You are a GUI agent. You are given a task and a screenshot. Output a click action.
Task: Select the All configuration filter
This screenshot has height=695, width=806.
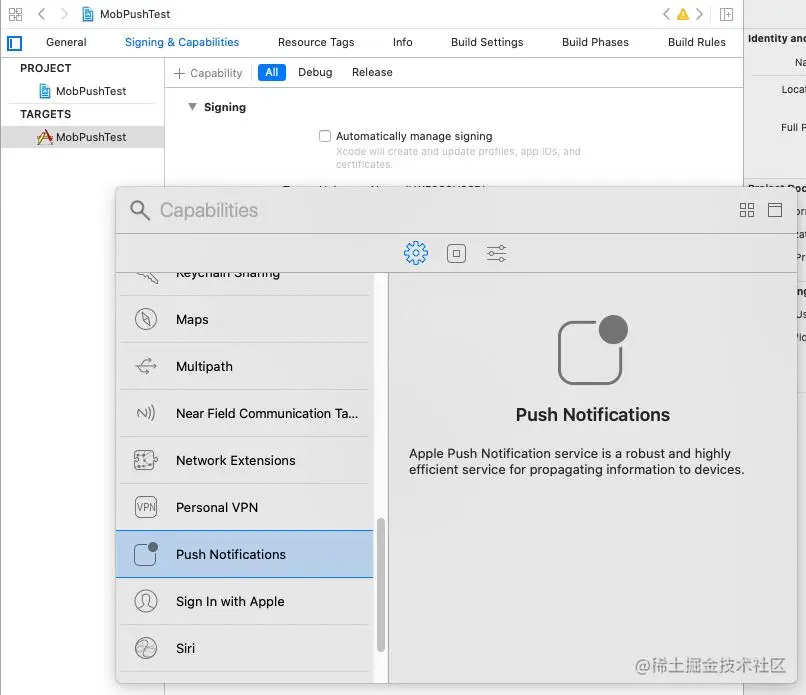272,72
